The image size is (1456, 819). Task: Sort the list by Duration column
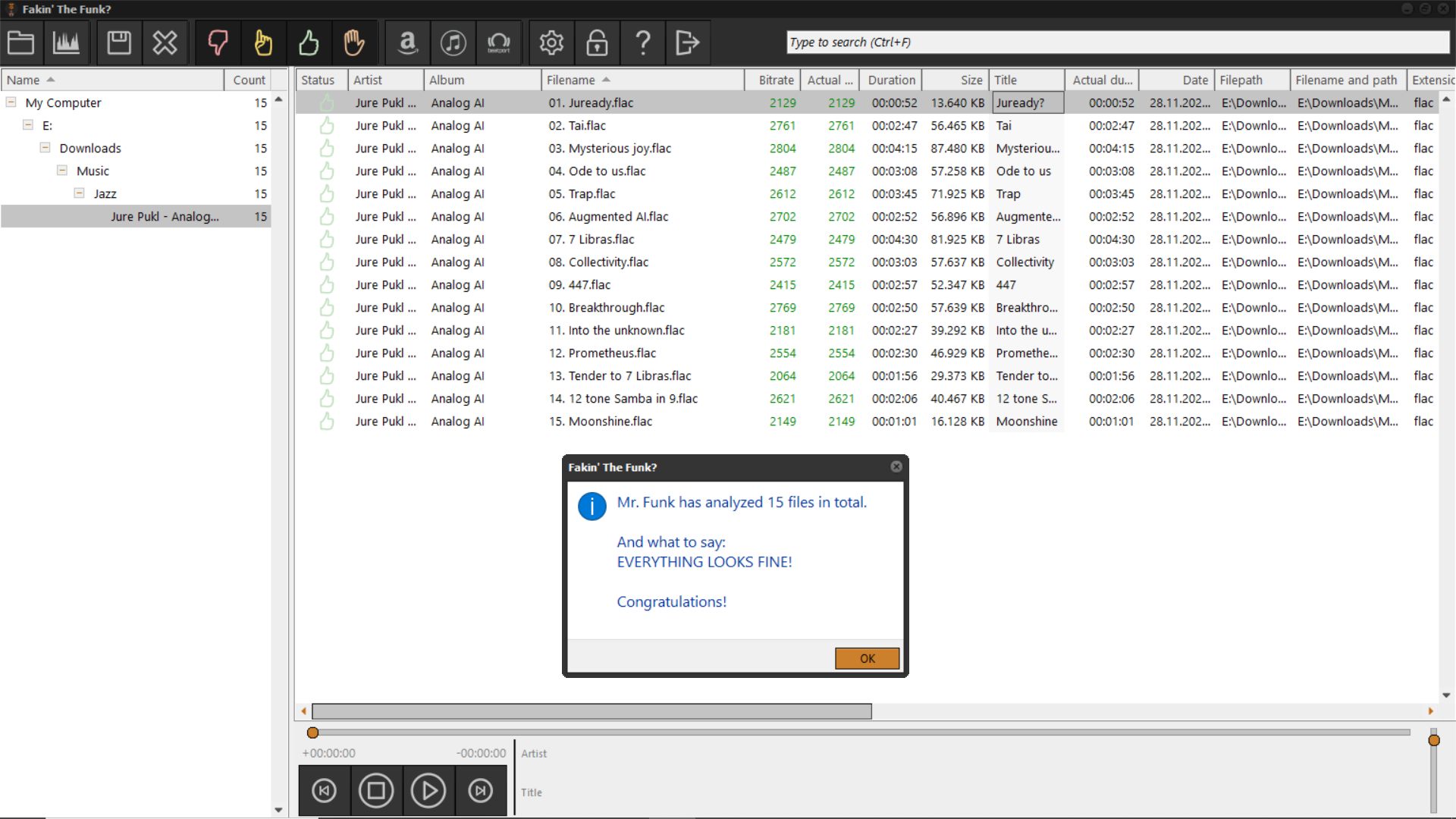coord(891,80)
